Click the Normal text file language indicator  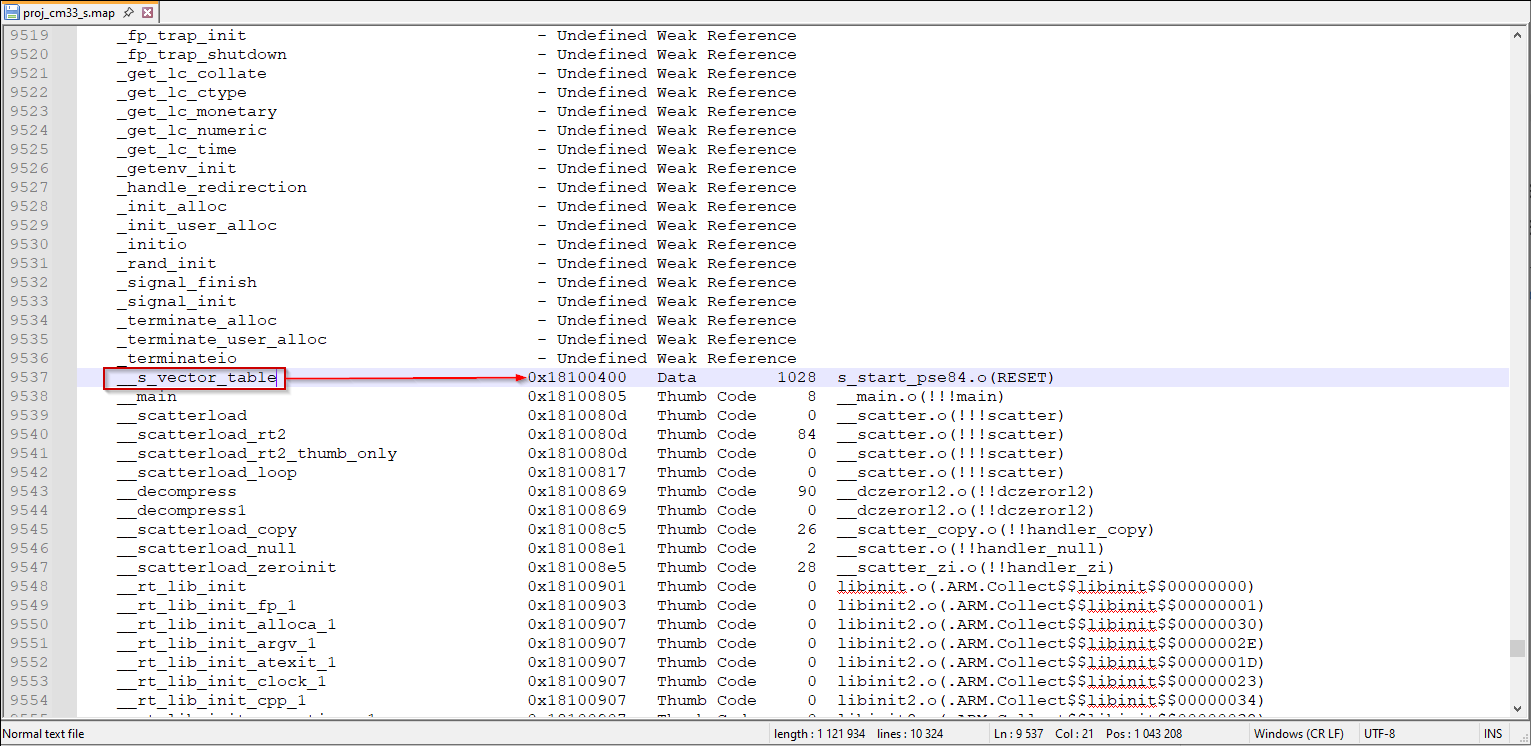[45, 734]
